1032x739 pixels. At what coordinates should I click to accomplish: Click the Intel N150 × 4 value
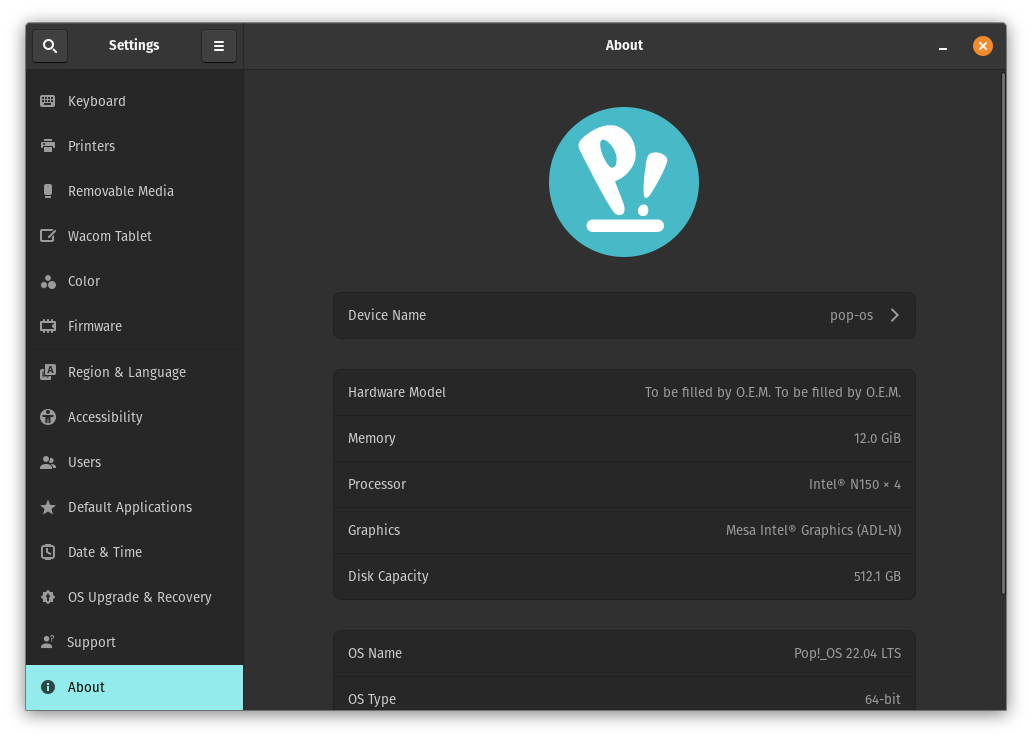coord(855,484)
